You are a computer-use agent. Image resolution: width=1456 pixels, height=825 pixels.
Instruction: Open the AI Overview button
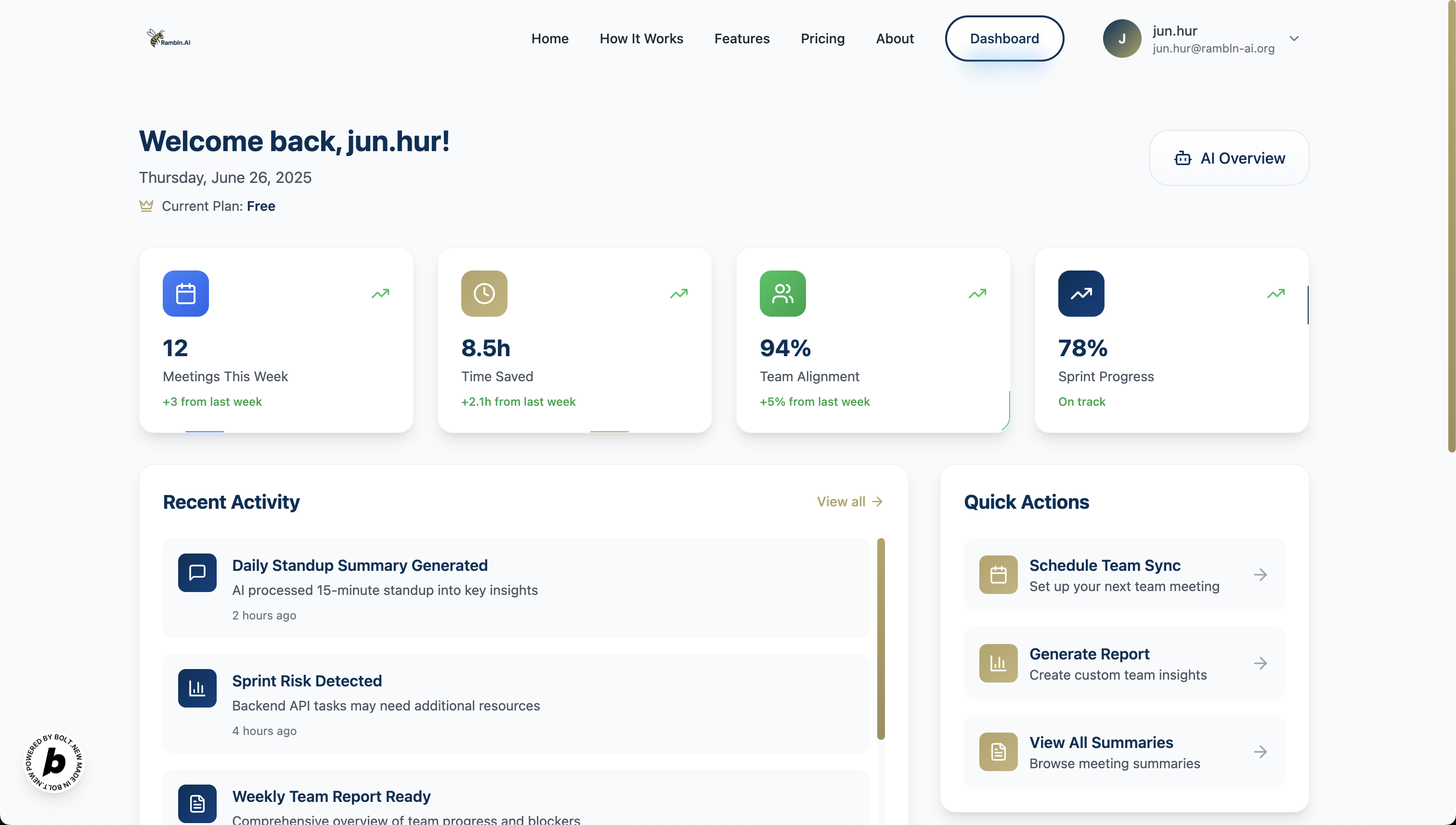(x=1229, y=158)
